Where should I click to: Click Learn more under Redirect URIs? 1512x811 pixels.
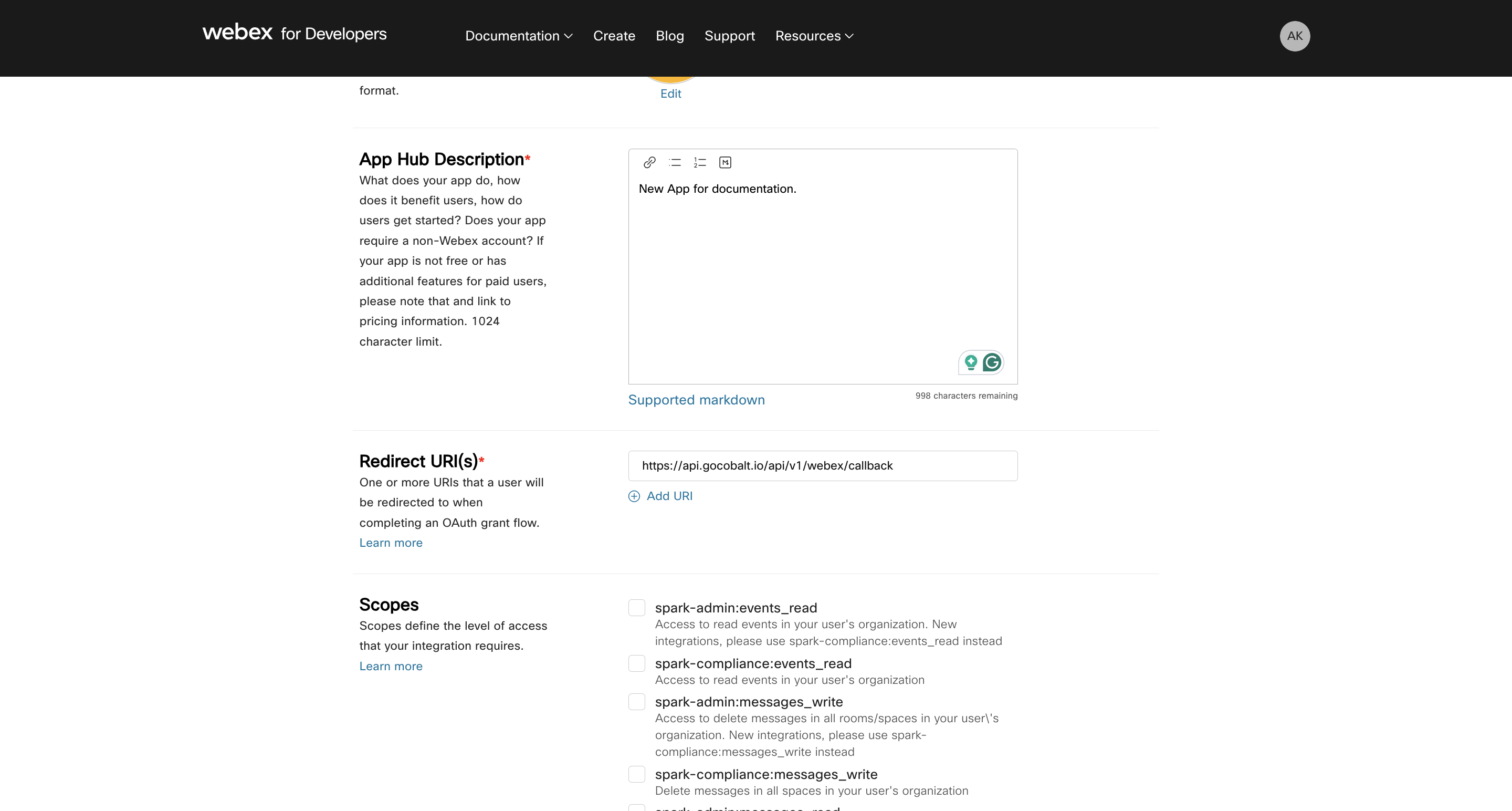[391, 543]
